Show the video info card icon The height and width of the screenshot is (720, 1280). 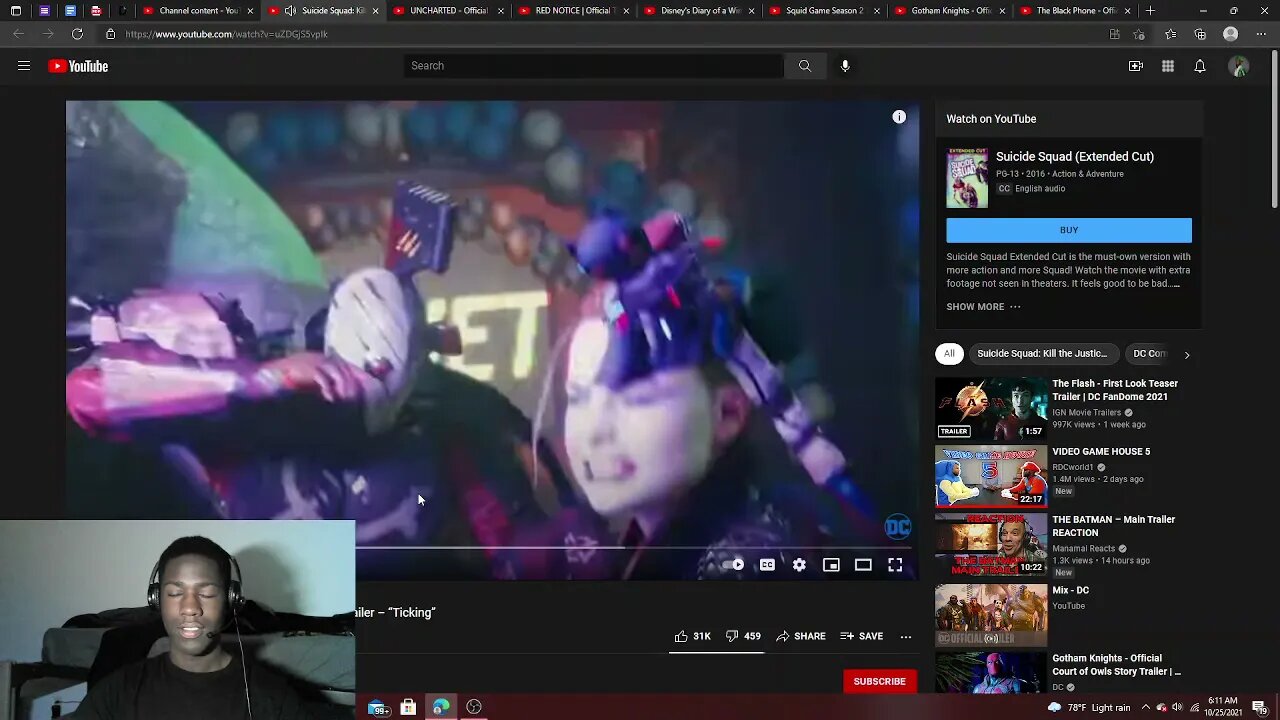pyautogui.click(x=899, y=117)
